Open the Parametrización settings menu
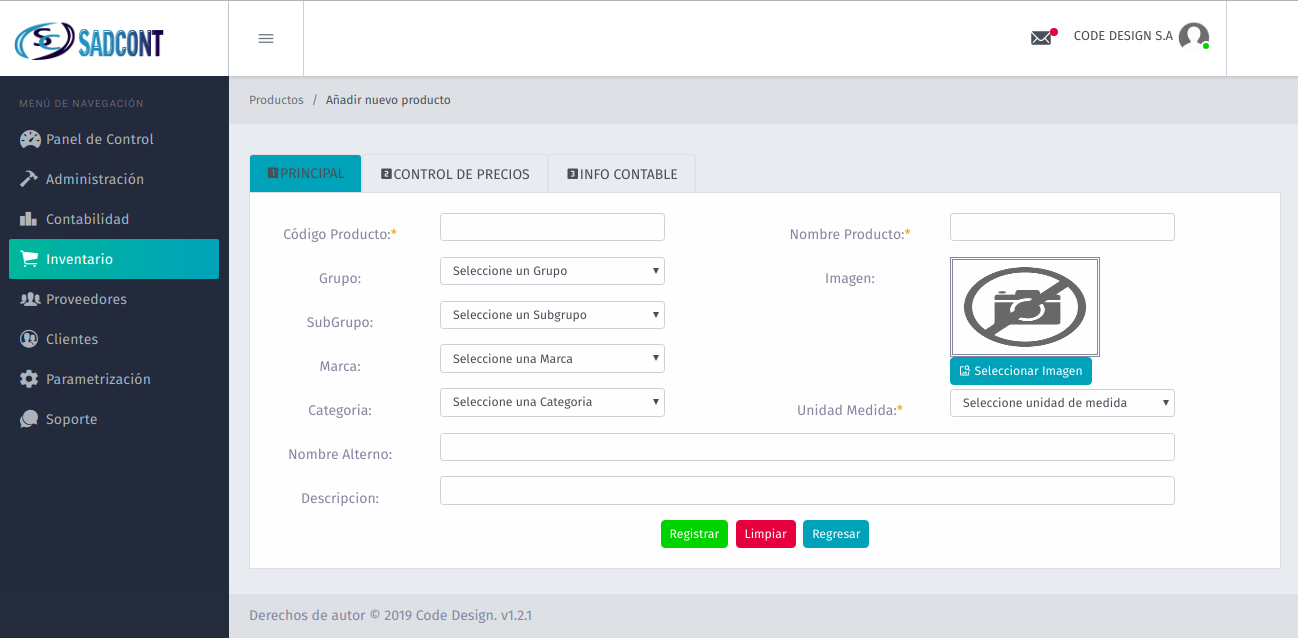 pos(97,379)
